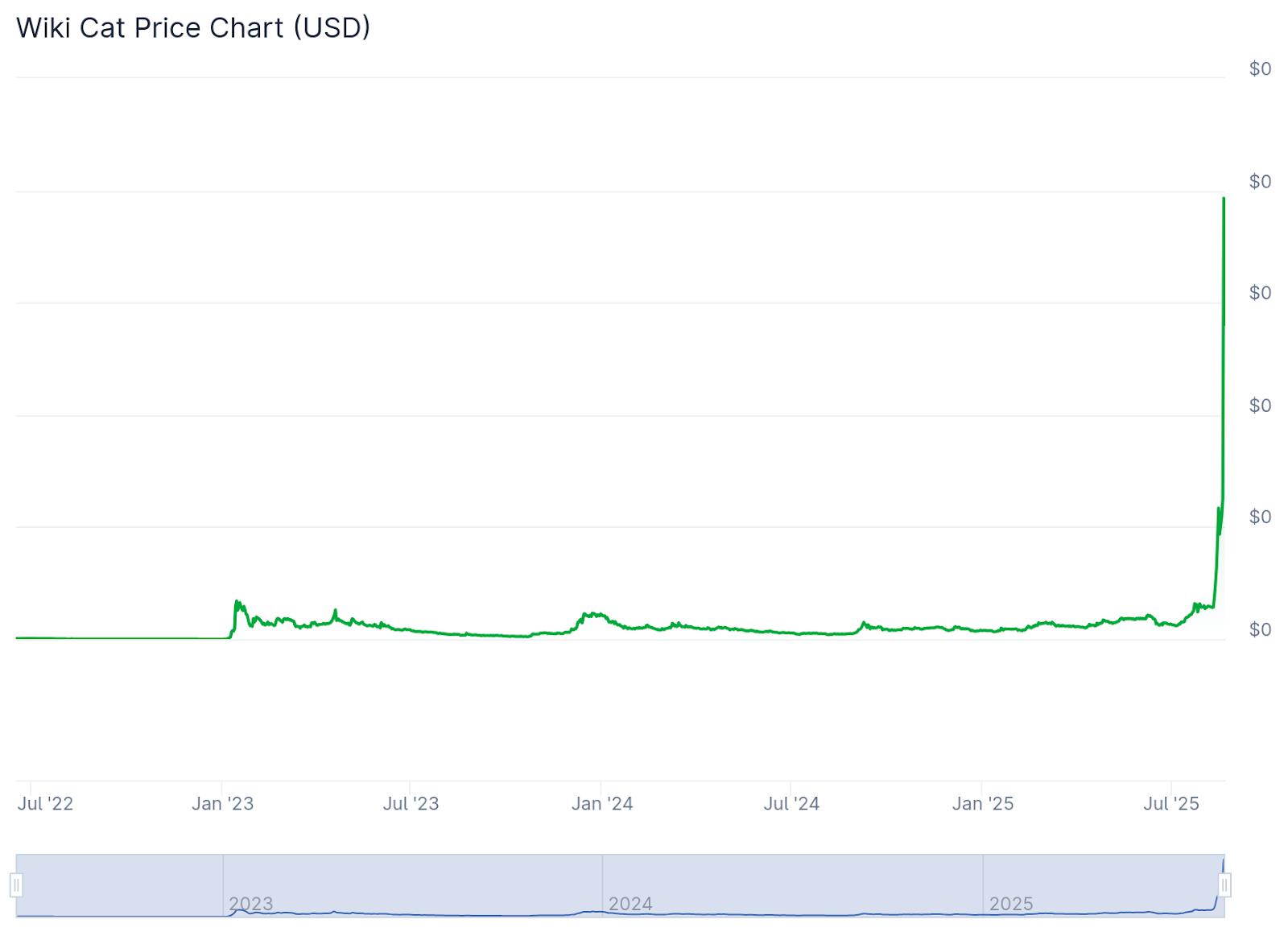Image resolution: width=1288 pixels, height=940 pixels.
Task: Click the Jul '25 x-axis label
Action: click(x=1171, y=803)
